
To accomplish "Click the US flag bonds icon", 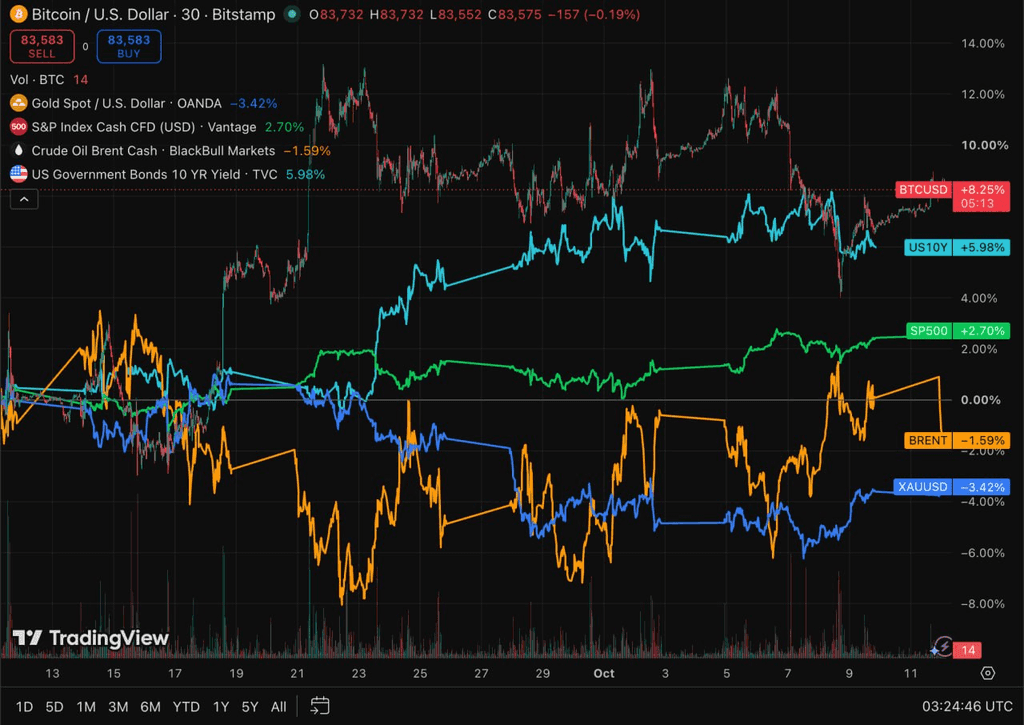I will pos(18,174).
